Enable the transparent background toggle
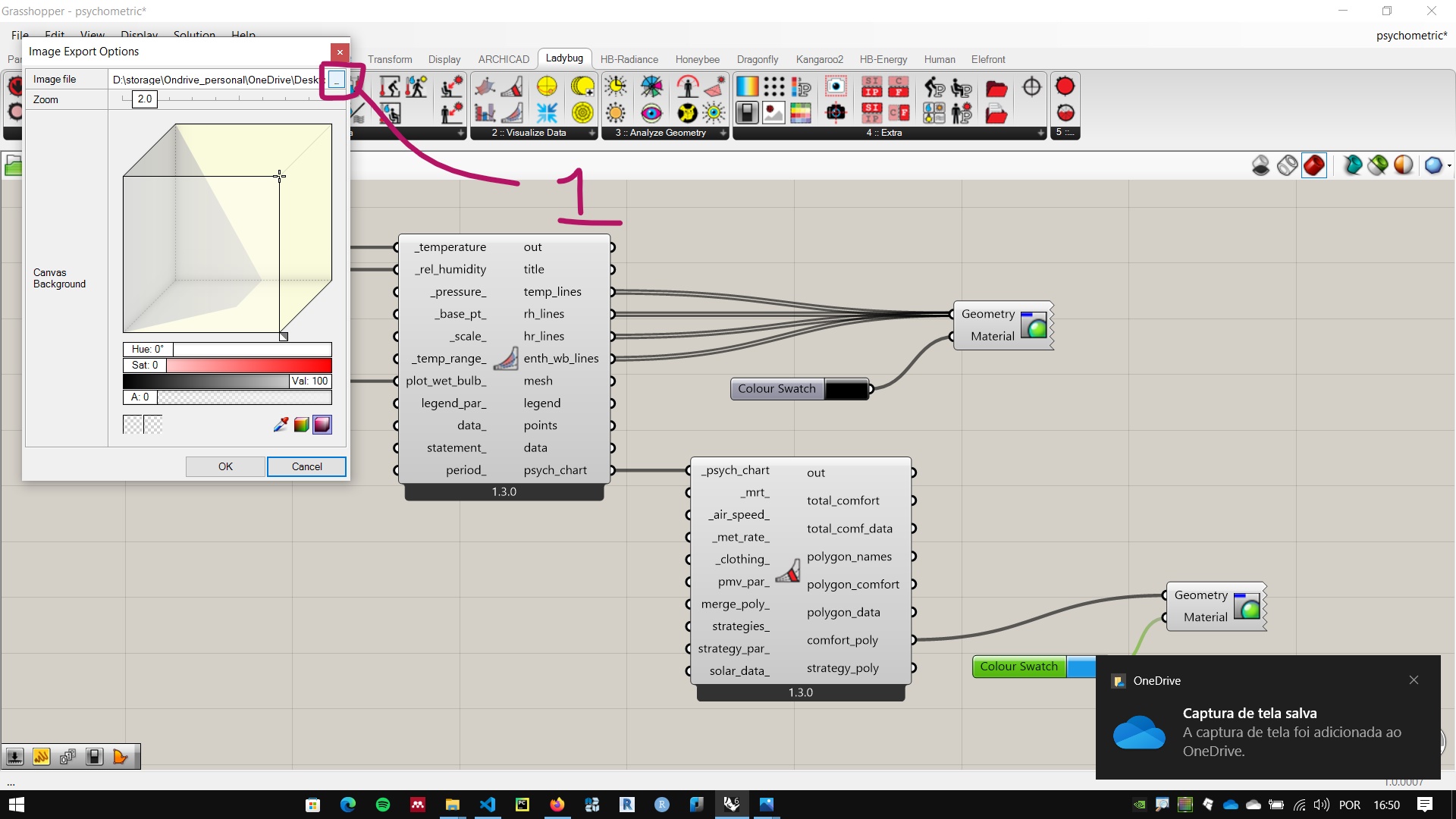1456x819 pixels. 132,424
